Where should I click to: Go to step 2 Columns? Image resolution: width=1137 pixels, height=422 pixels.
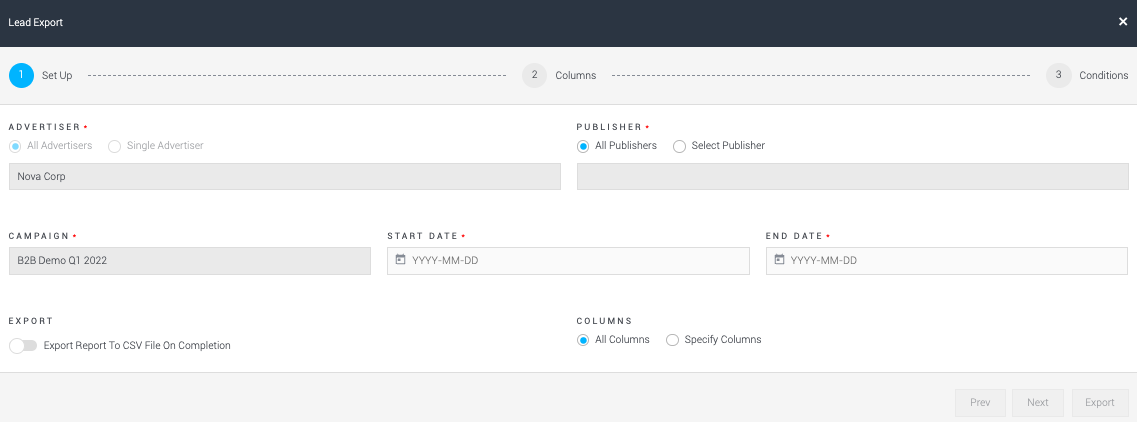(534, 75)
